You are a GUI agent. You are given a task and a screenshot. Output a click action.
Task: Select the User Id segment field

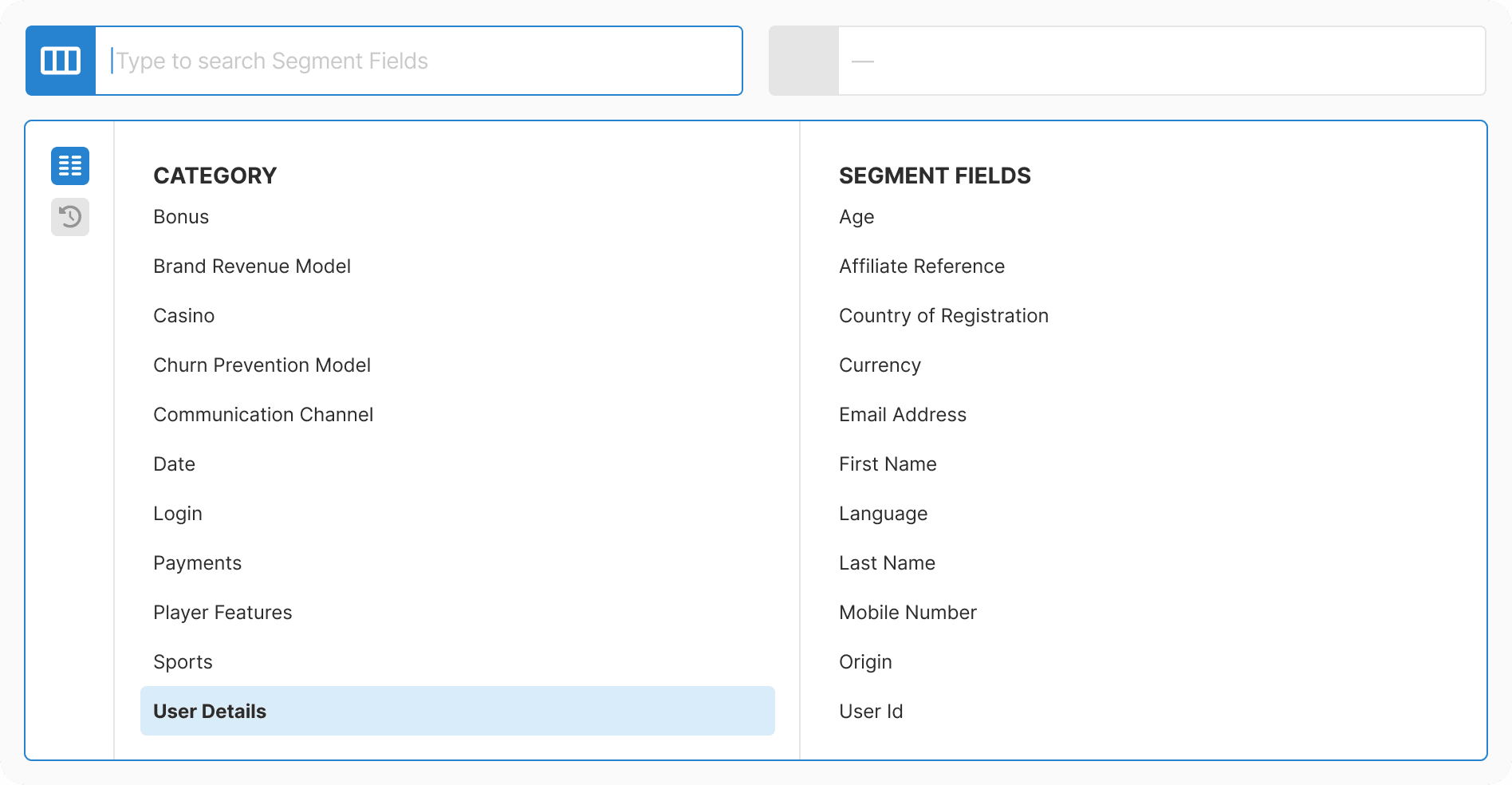pyautogui.click(x=871, y=711)
